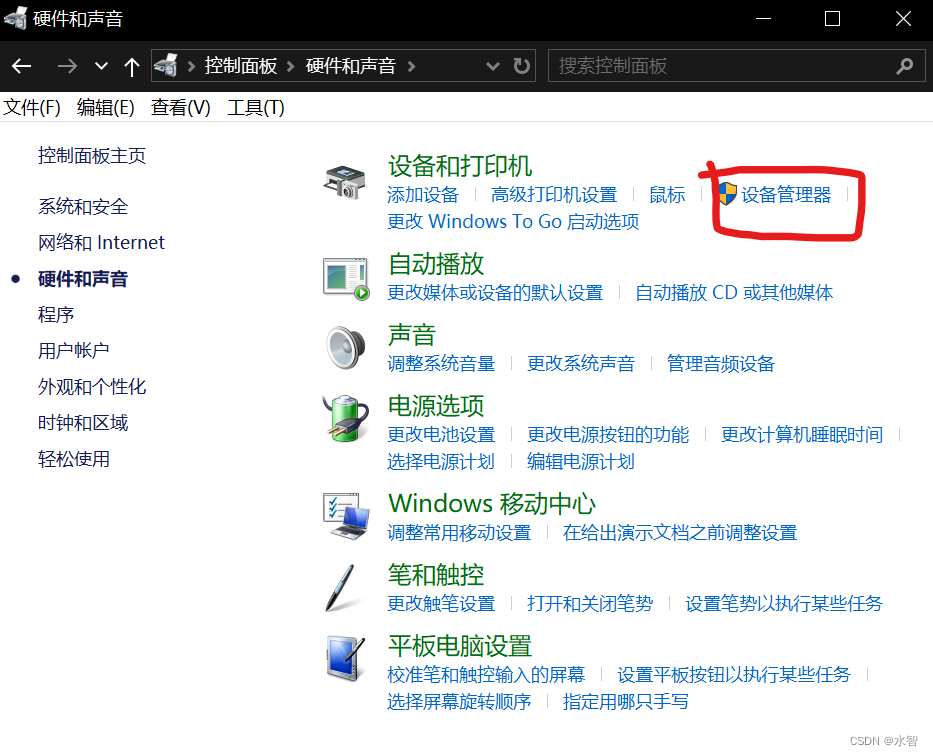The width and height of the screenshot is (933, 756).
Task: Click the AutoPlay category icon
Action: pos(346,278)
